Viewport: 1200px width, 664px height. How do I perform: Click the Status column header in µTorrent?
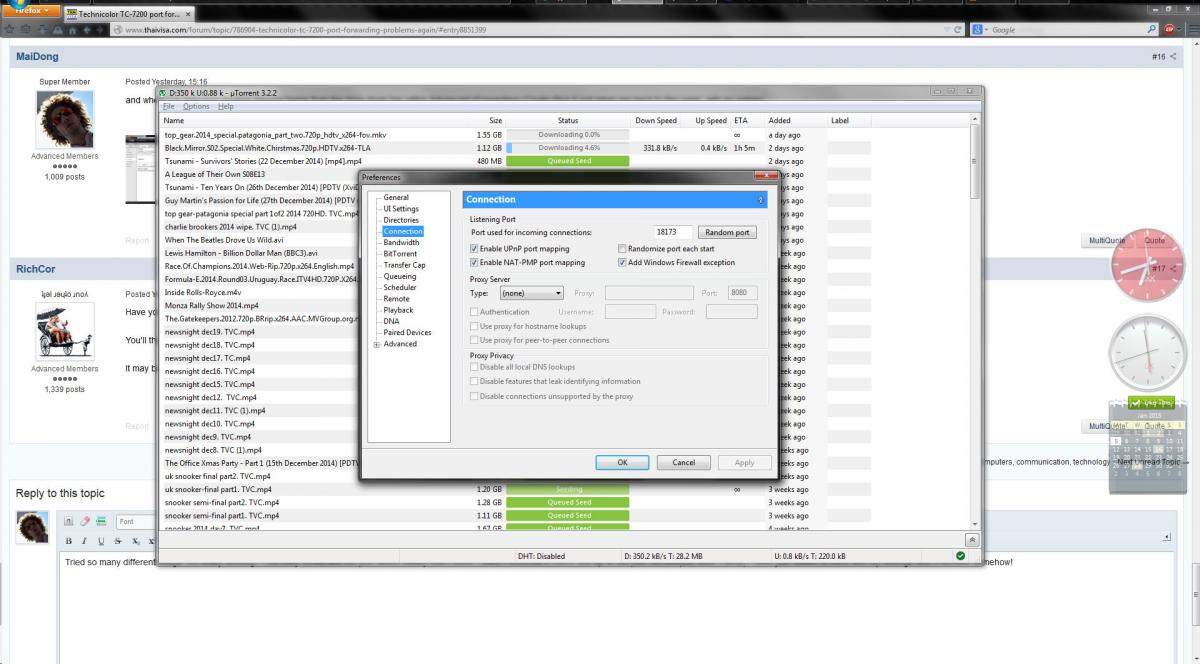point(567,120)
